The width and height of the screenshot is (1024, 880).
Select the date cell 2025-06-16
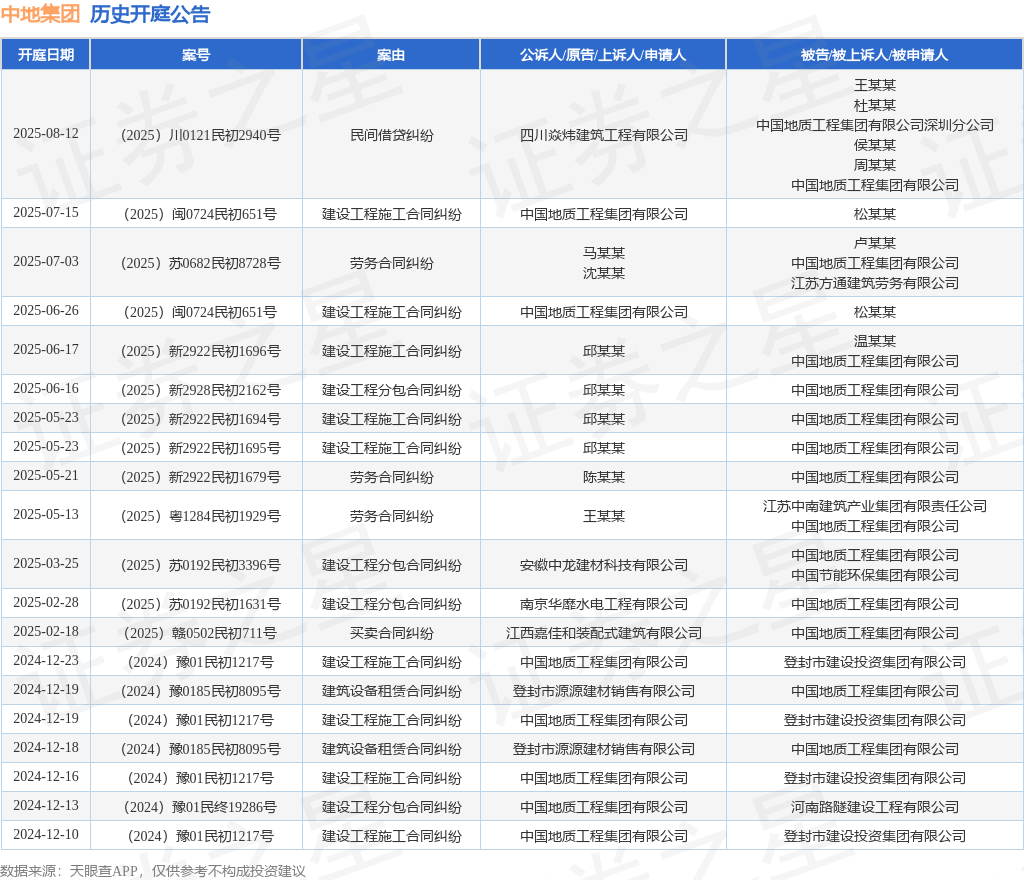tap(46, 389)
